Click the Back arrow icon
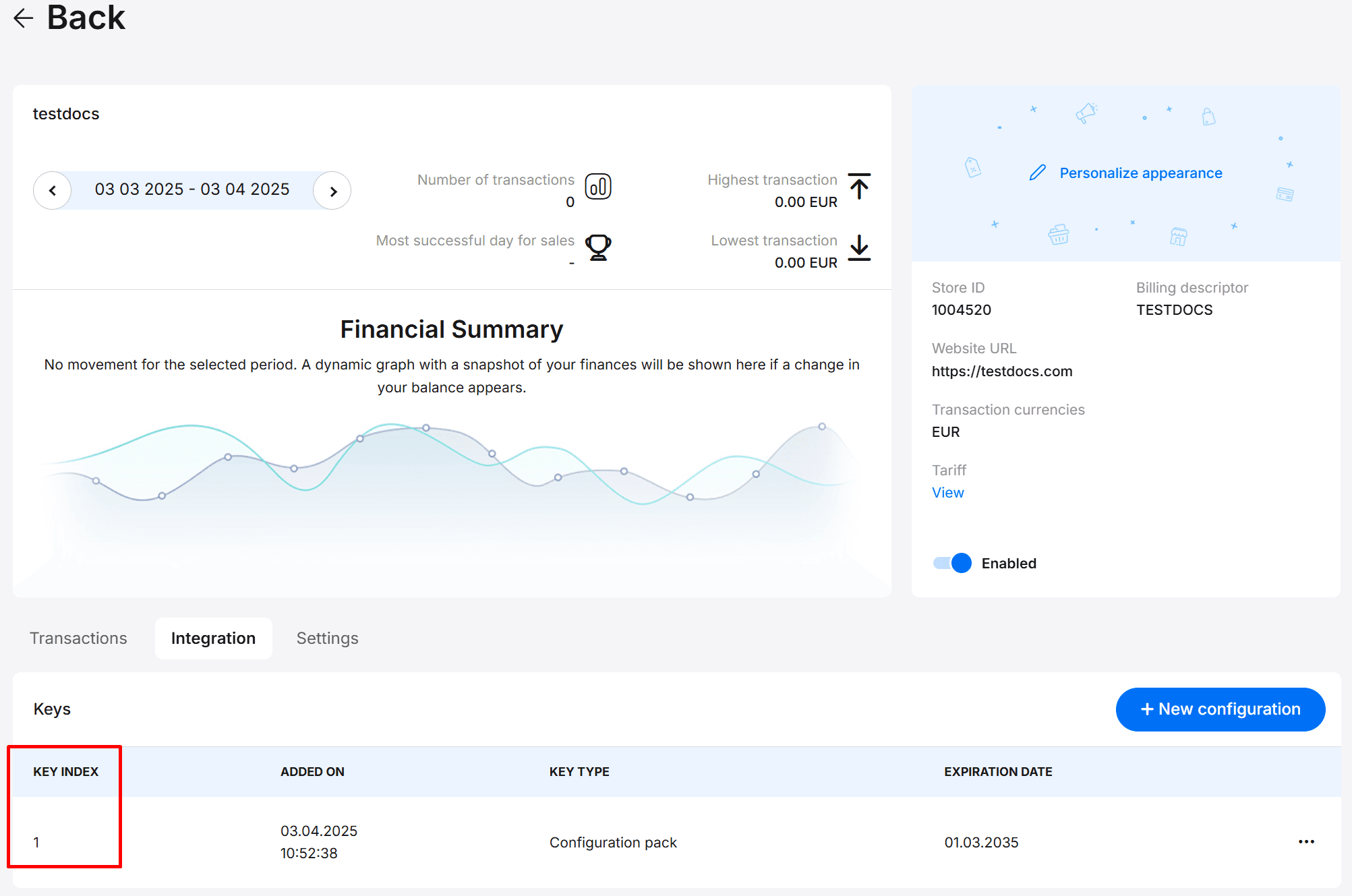This screenshot has width=1352, height=896. tap(24, 18)
